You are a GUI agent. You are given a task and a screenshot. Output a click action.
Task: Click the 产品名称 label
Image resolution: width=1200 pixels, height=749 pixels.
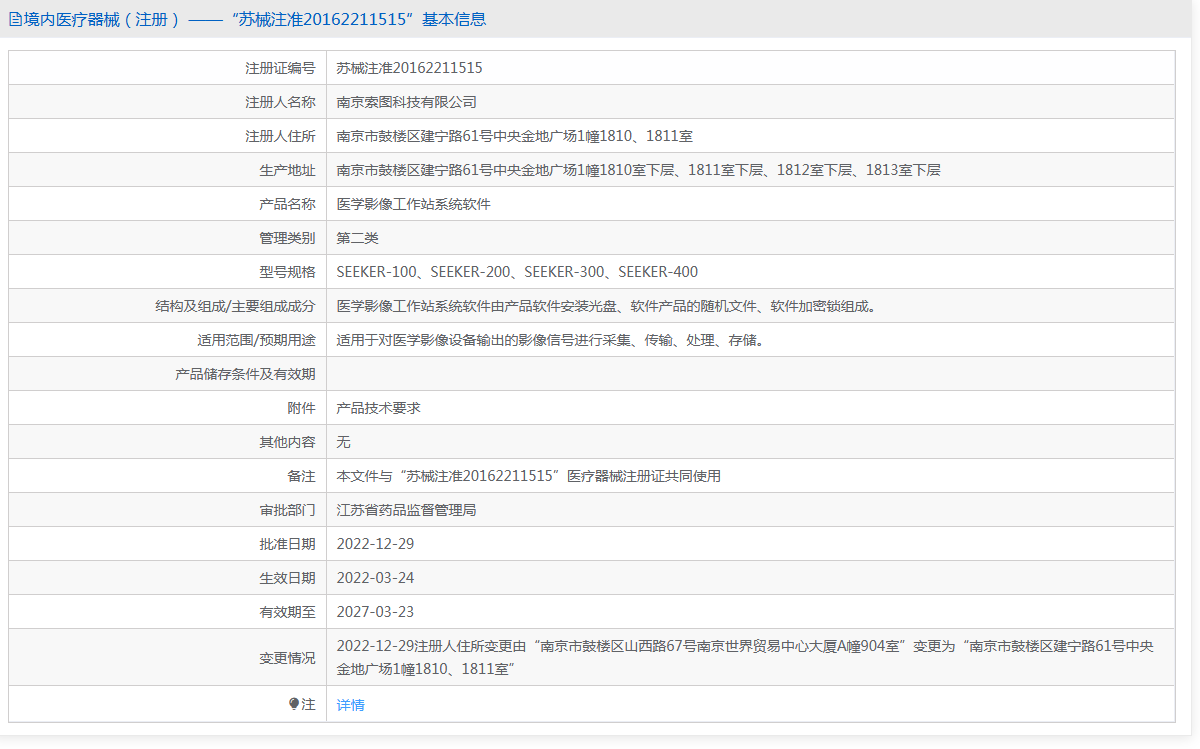tap(288, 204)
